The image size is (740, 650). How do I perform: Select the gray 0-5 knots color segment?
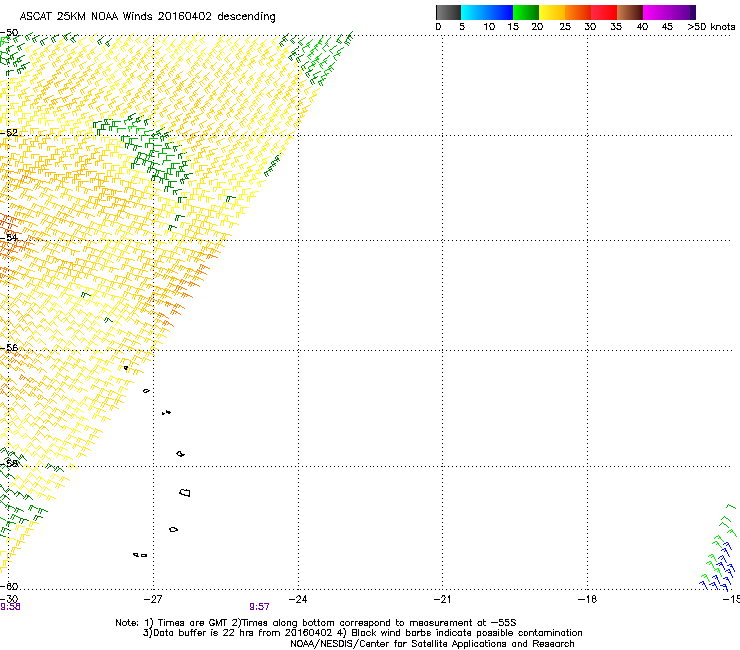pyautogui.click(x=448, y=12)
